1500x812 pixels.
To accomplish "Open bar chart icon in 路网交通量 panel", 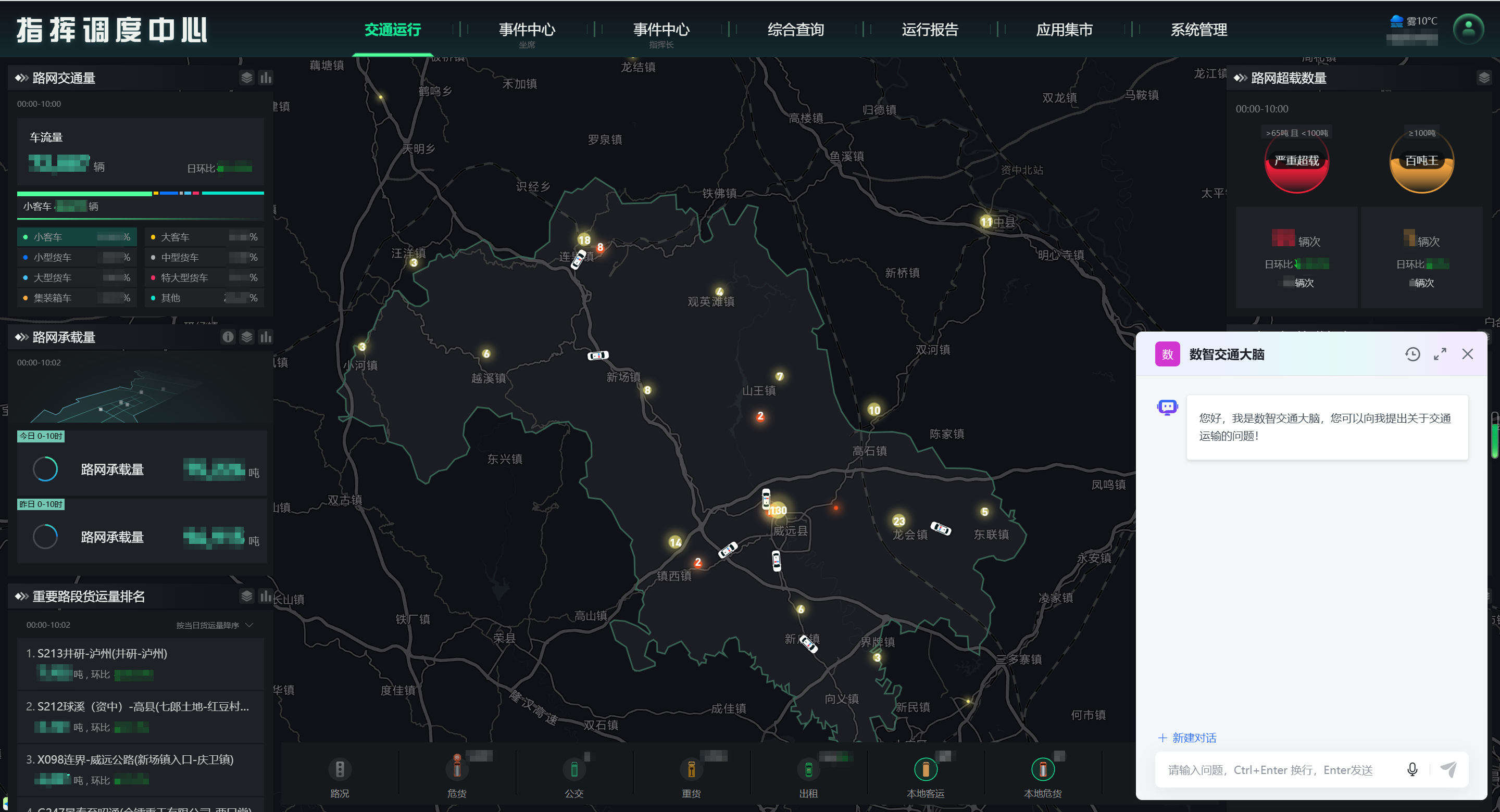I will pyautogui.click(x=266, y=78).
